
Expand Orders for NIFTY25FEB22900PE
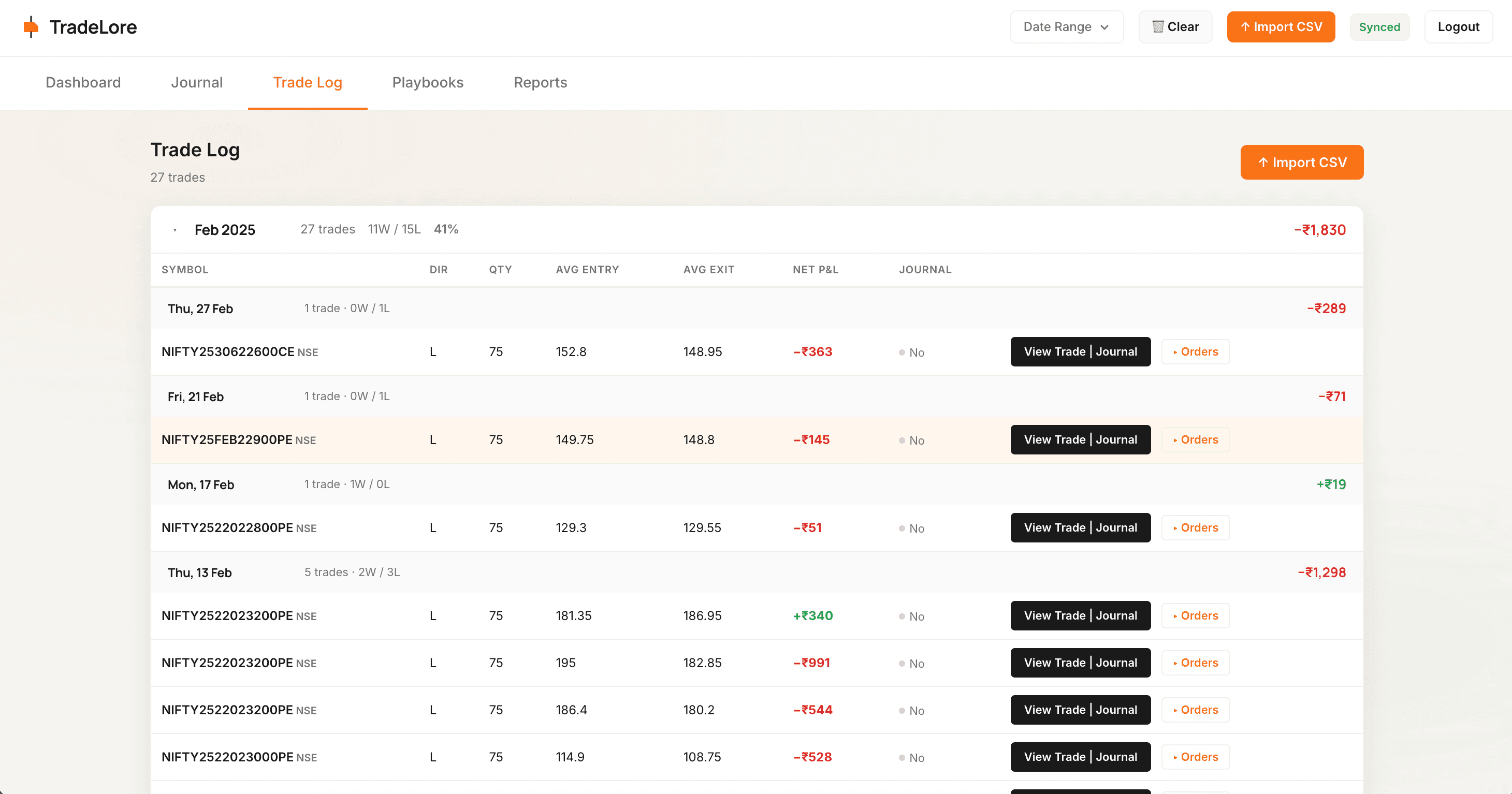(1195, 439)
